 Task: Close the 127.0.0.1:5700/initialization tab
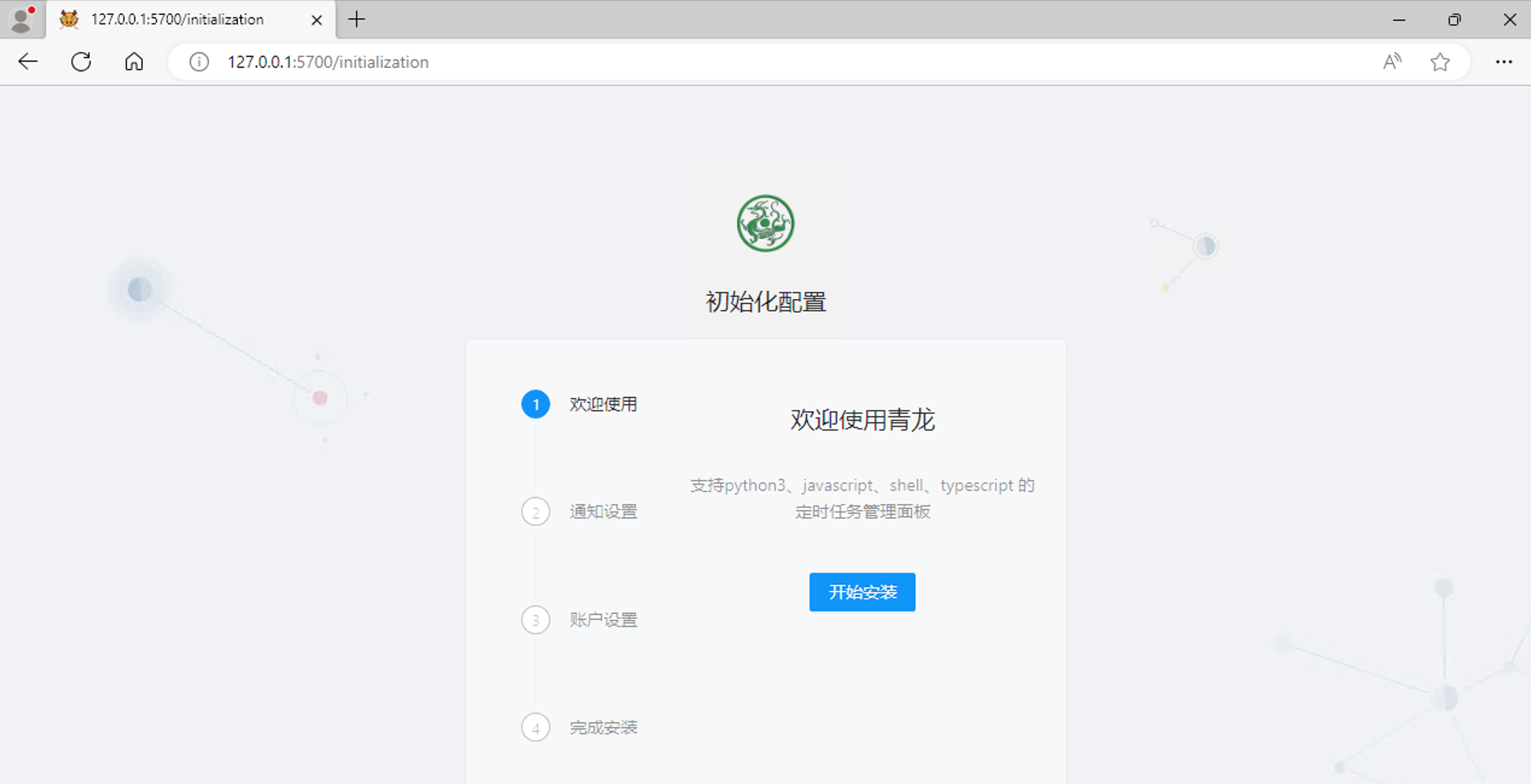[x=317, y=20]
